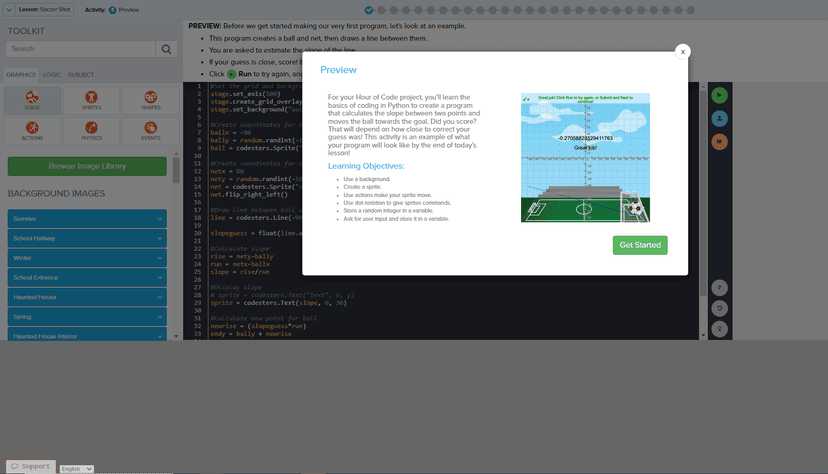Click the Use a background objective

[x=366, y=179]
